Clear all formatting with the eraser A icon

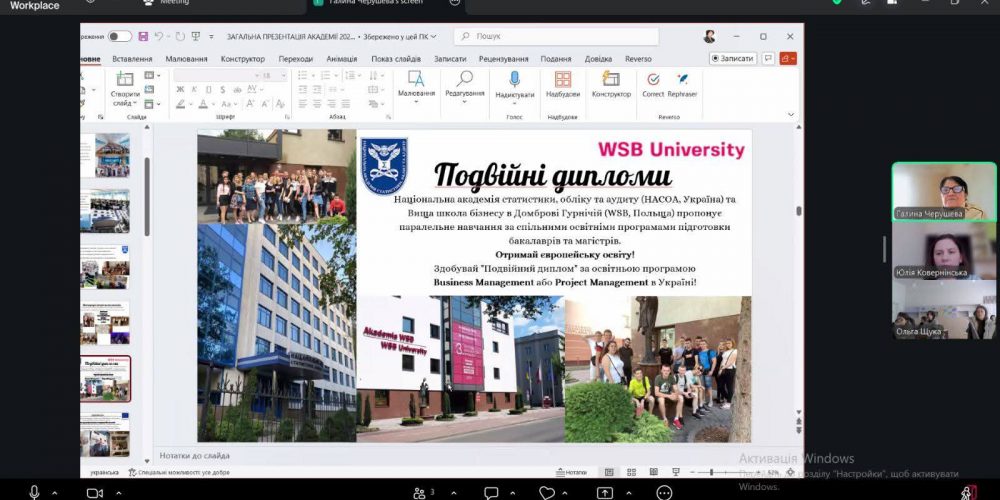pos(279,104)
